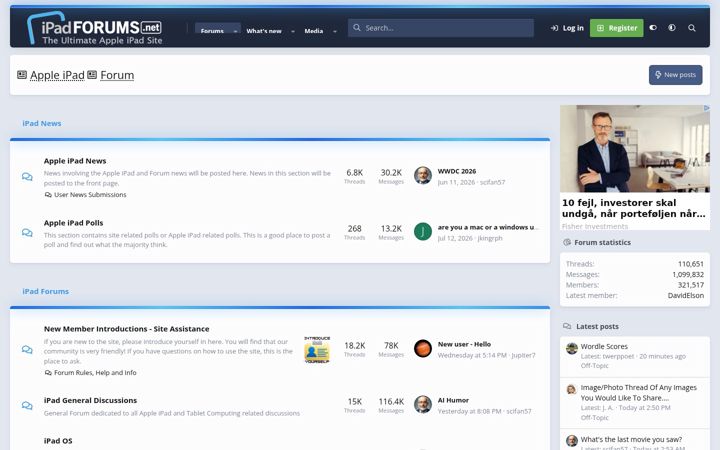Open the iPad OS forum
The height and width of the screenshot is (450, 720).
click(58, 441)
